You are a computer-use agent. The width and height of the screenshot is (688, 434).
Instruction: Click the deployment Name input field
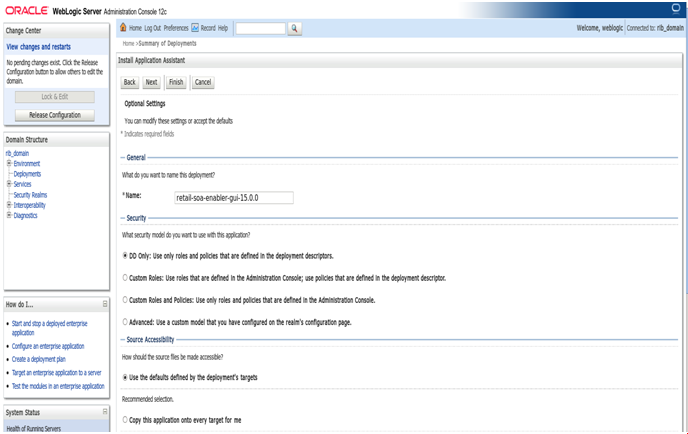pyautogui.click(x=234, y=197)
